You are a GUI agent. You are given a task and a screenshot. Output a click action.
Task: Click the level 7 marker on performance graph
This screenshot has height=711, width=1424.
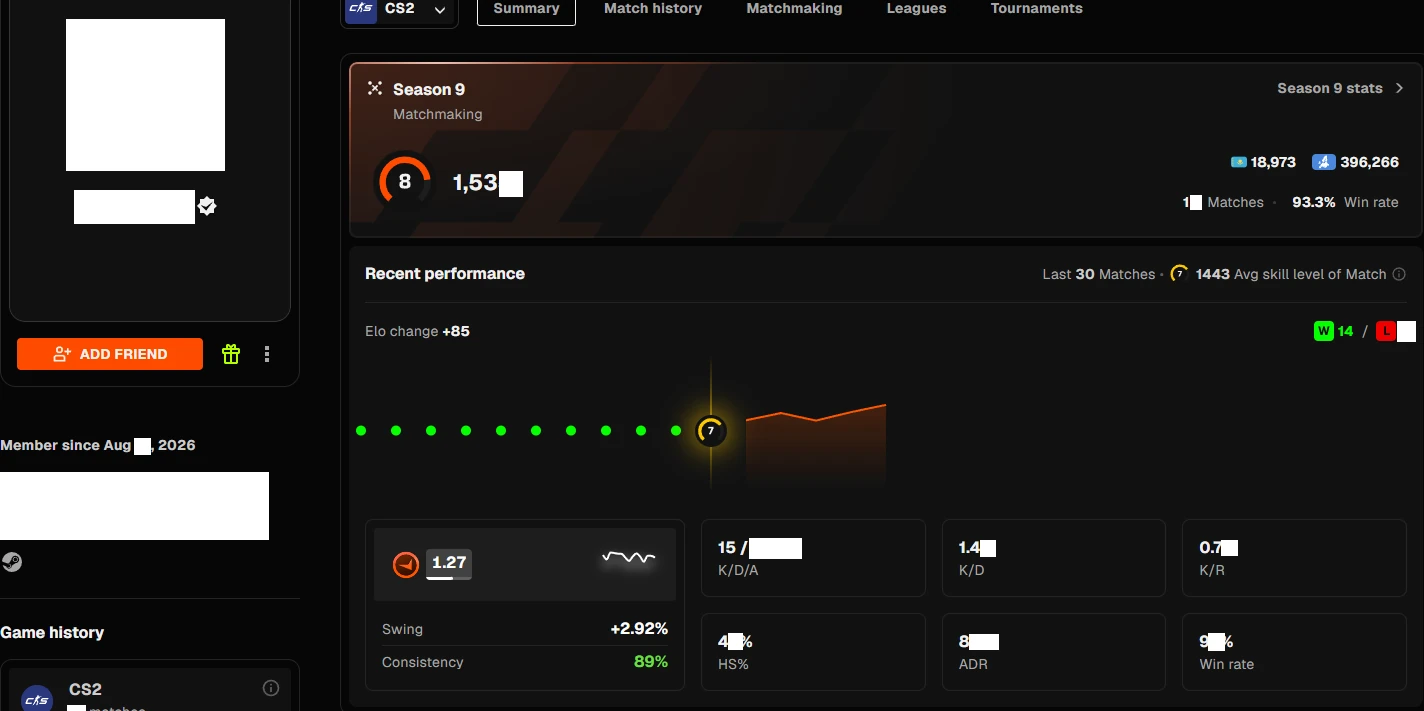(x=711, y=431)
